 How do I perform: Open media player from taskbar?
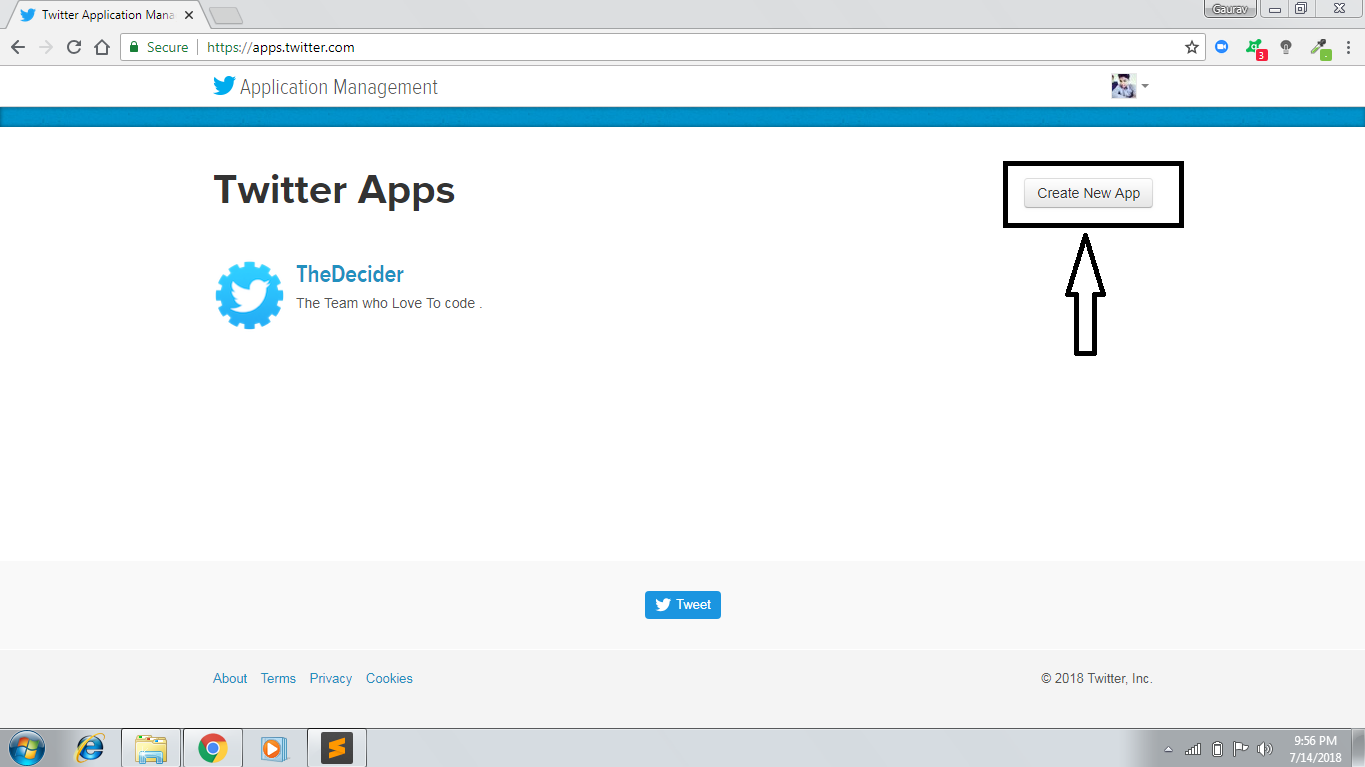pyautogui.click(x=273, y=748)
